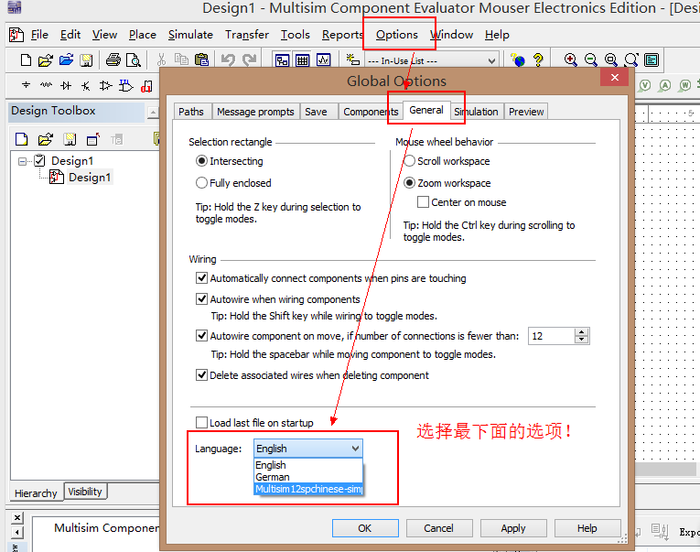This screenshot has height=552, width=700.
Task: Click the Zoom to Area magnifier icon
Action: pos(611,59)
